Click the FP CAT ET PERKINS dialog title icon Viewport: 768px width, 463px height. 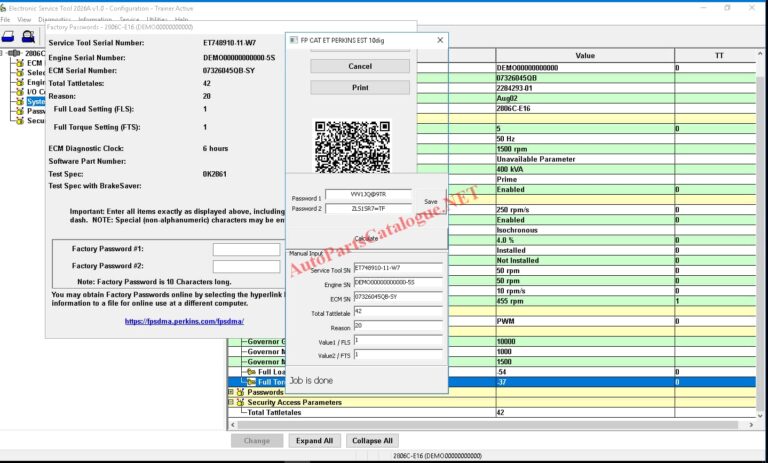[293, 40]
